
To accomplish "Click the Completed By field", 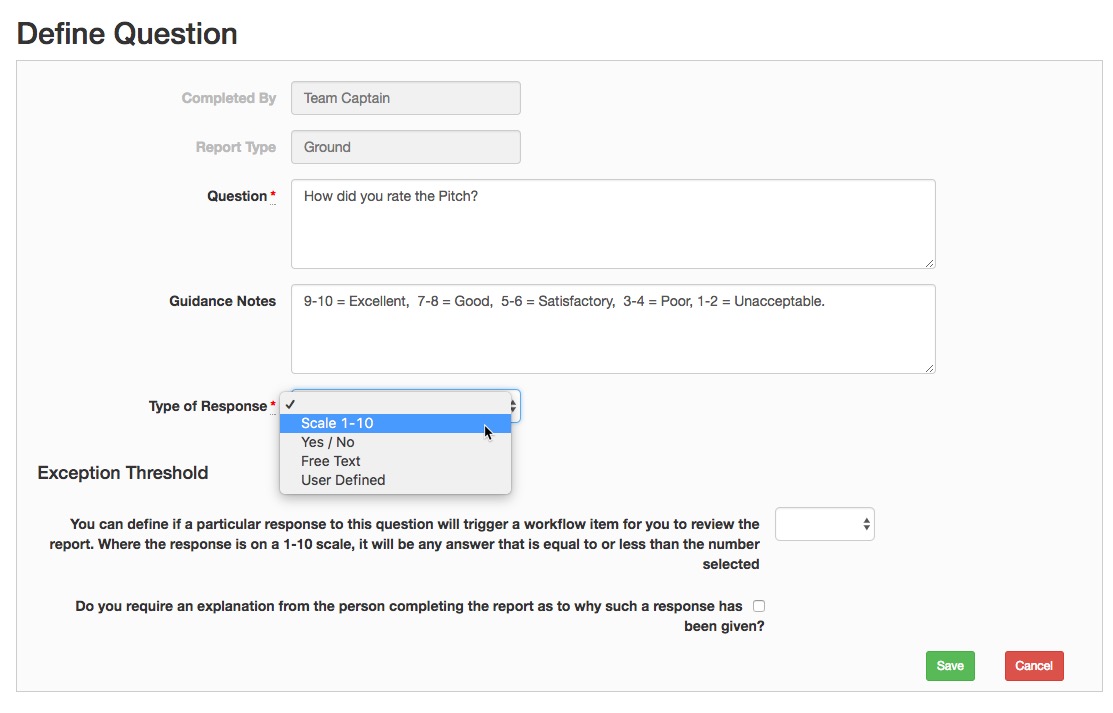I will coord(406,98).
